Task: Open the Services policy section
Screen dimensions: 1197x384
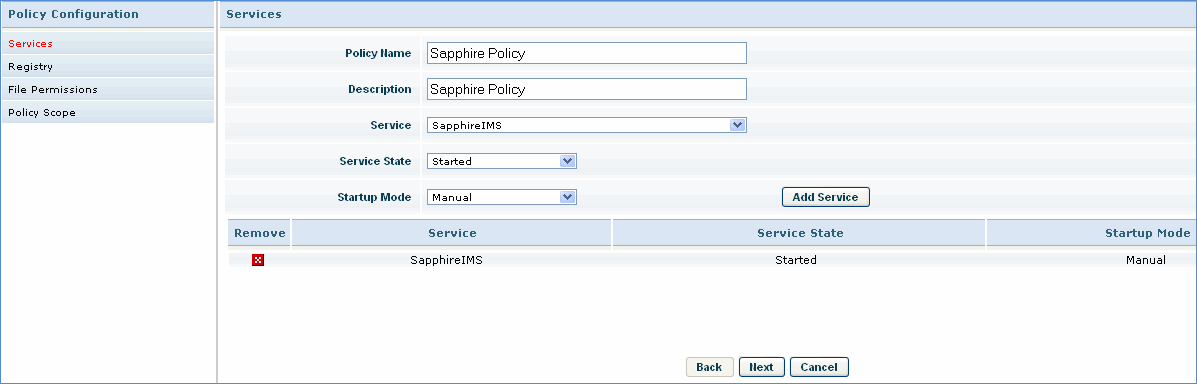Action: click(108, 44)
